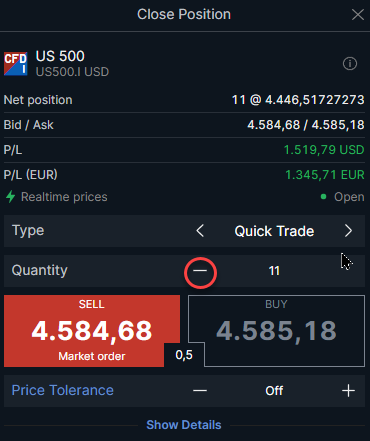Screen dimensions: 370x441
Task: Switch to previous order type
Action: 200,231
